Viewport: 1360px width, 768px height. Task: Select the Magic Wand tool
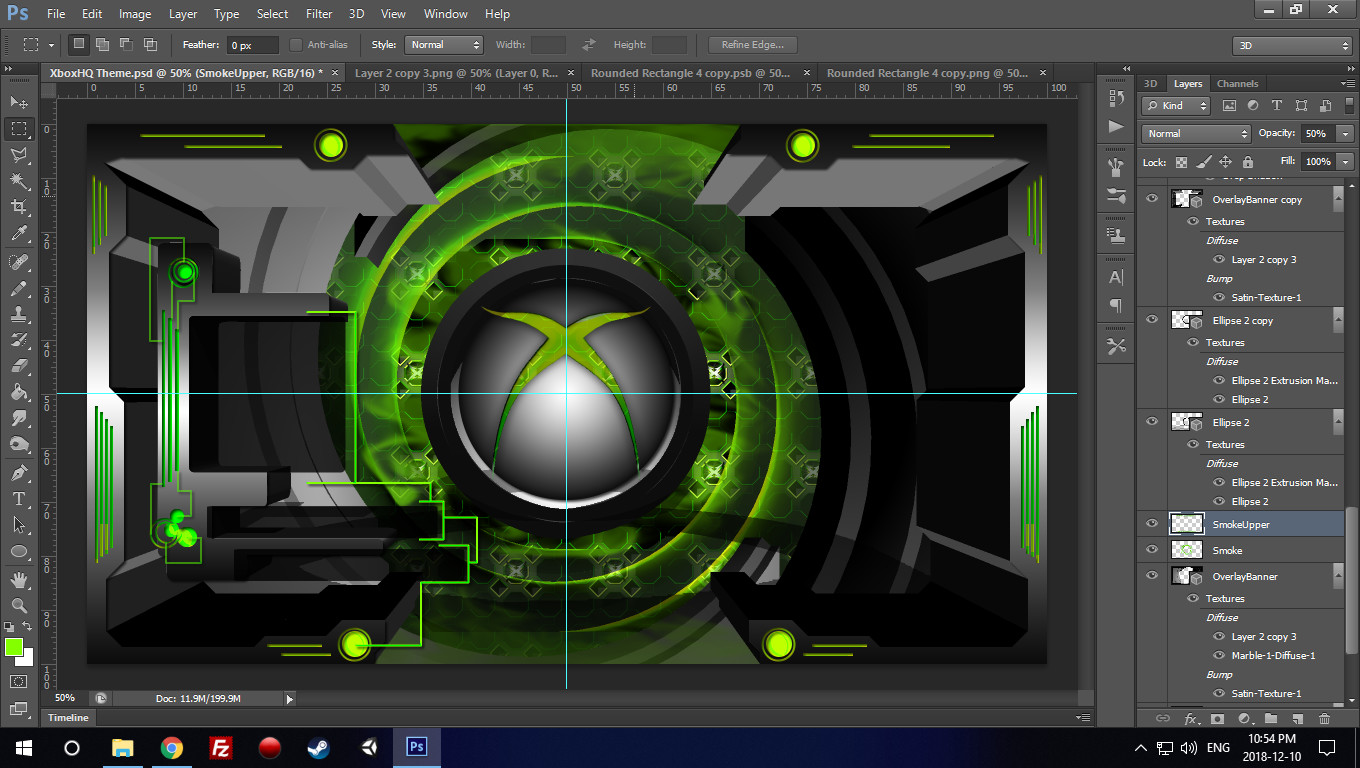(19, 181)
